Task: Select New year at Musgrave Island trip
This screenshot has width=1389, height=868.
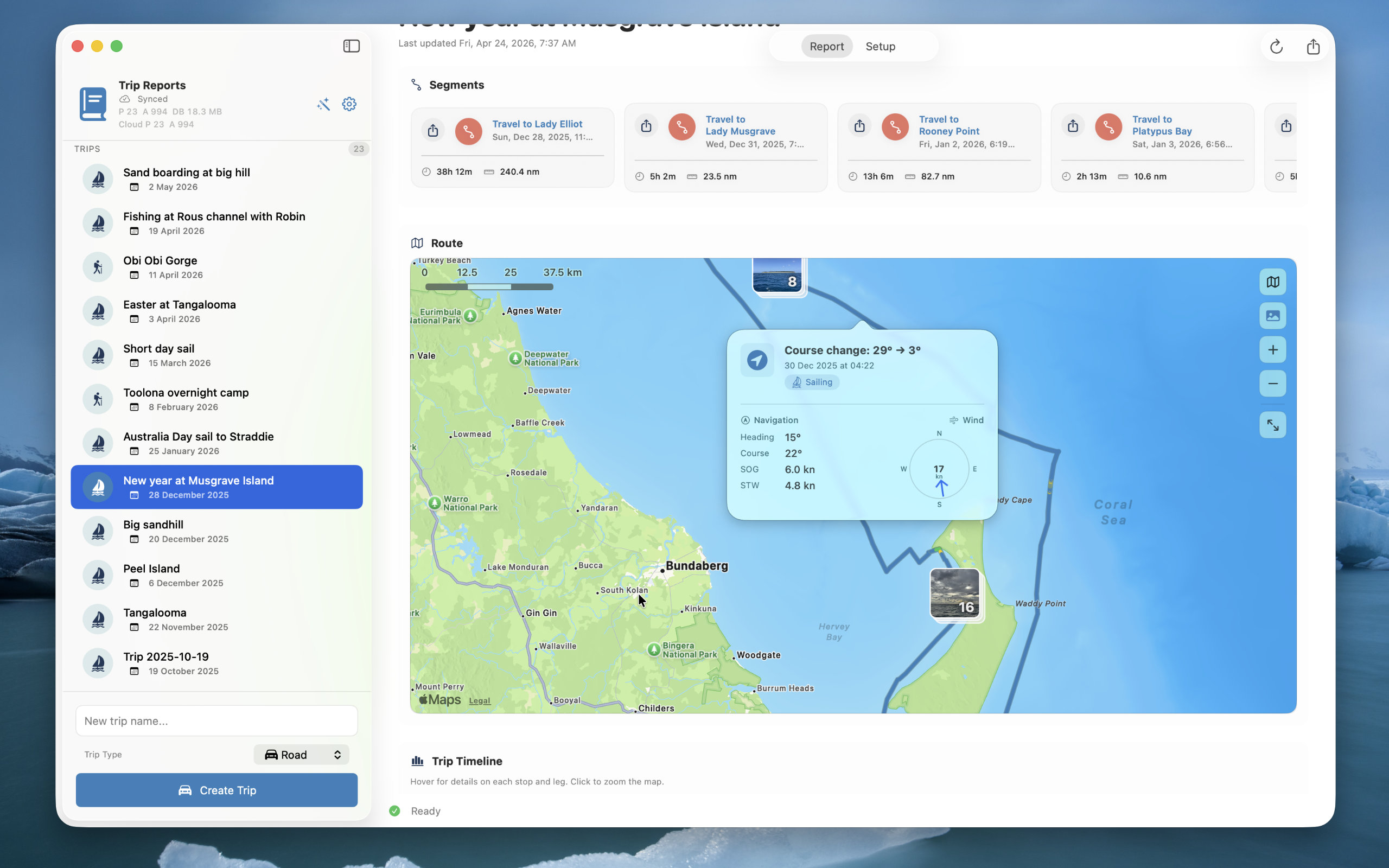Action: 216,487
